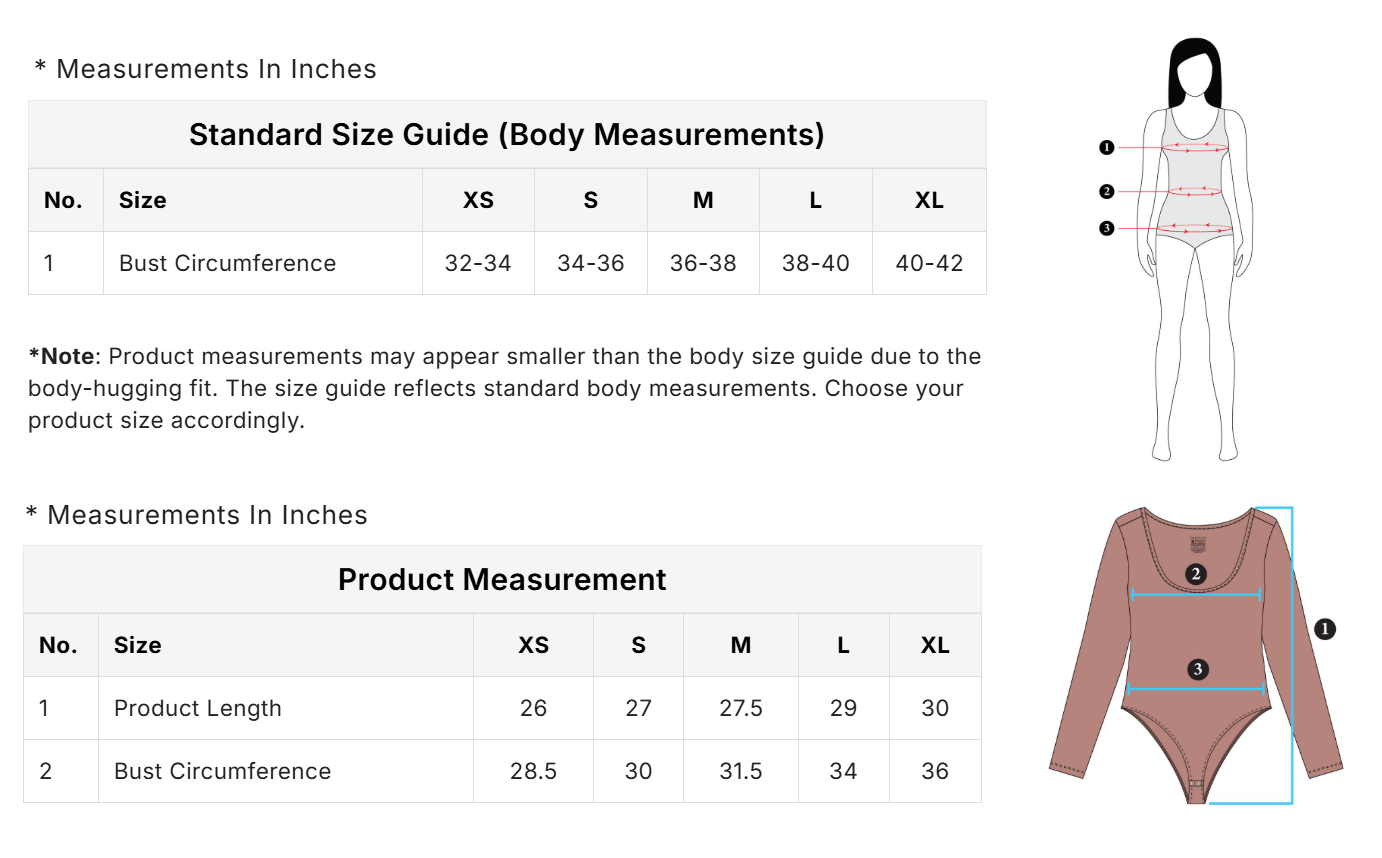Click the 32-34 bust measurement cell
The width and height of the screenshot is (1382, 858).
pos(478,263)
